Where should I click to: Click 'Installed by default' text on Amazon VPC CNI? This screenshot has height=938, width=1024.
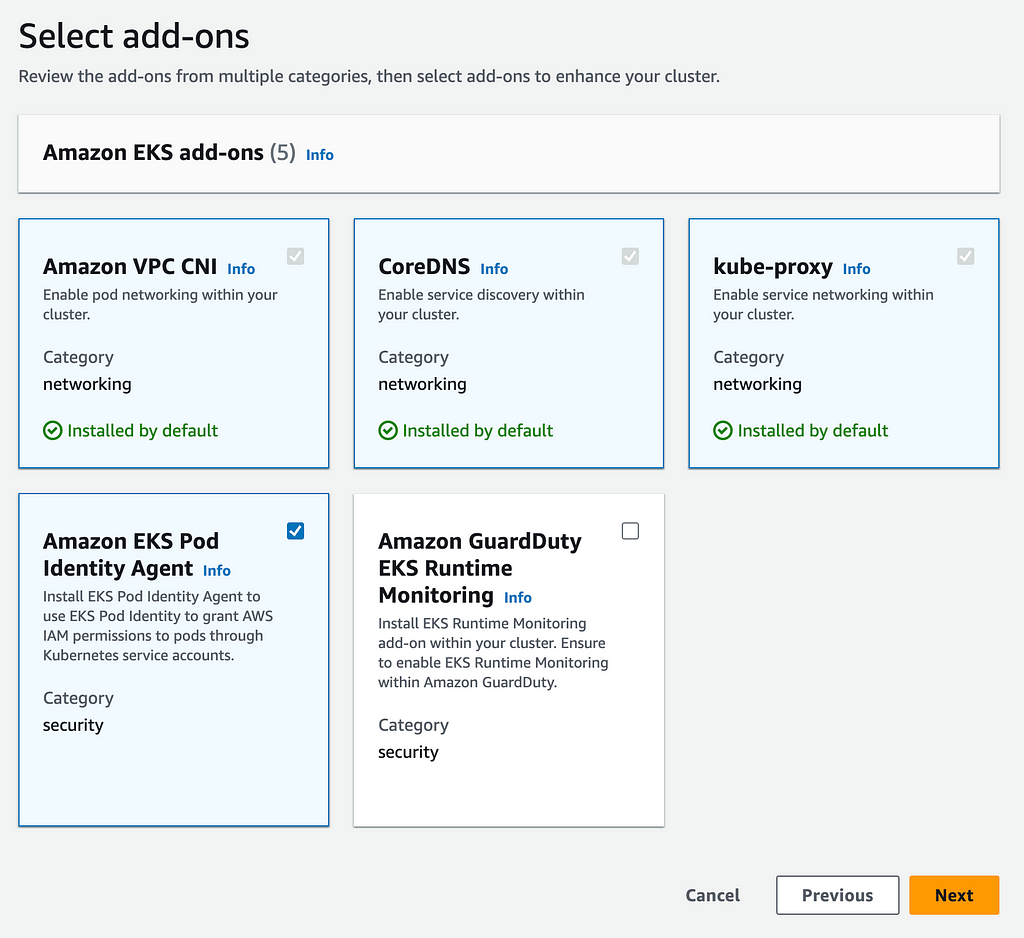[x=142, y=430]
